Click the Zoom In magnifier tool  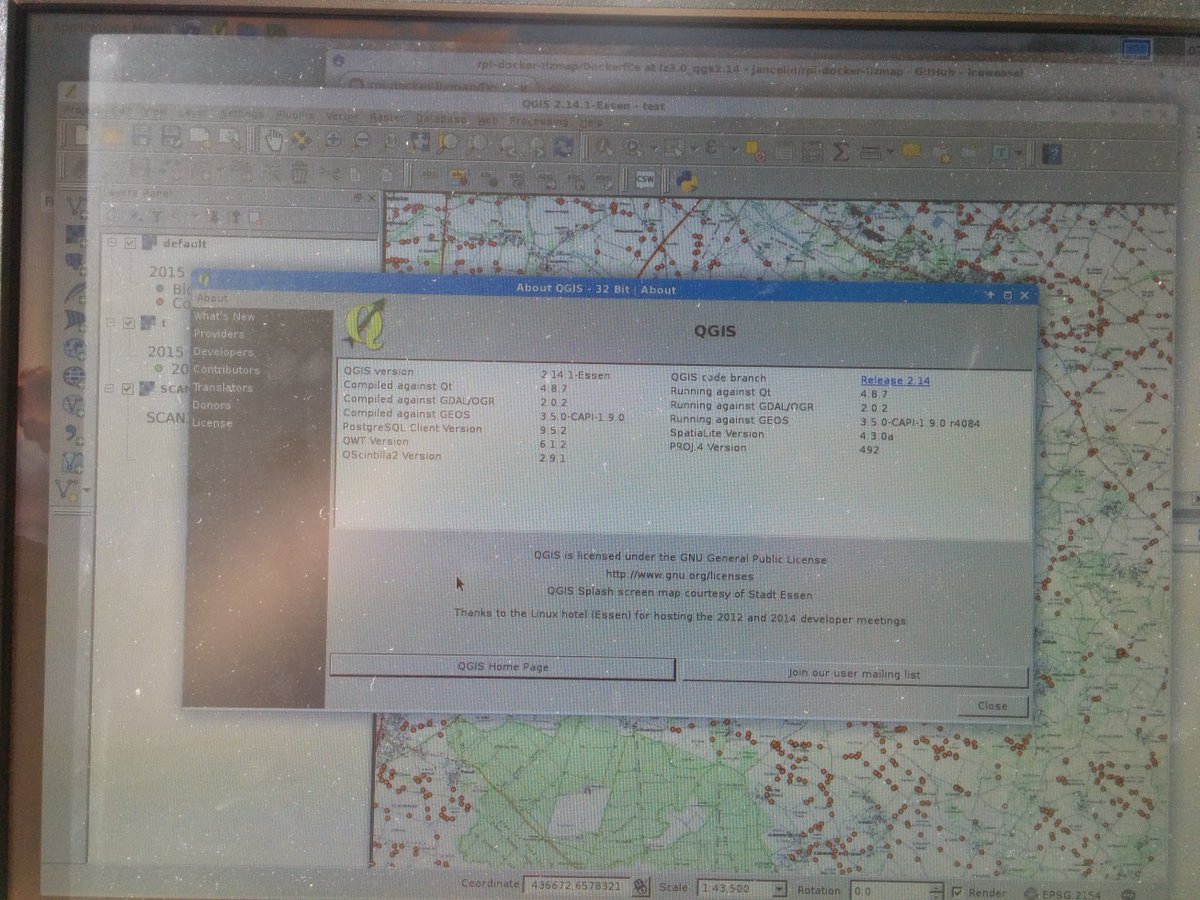tap(333, 141)
